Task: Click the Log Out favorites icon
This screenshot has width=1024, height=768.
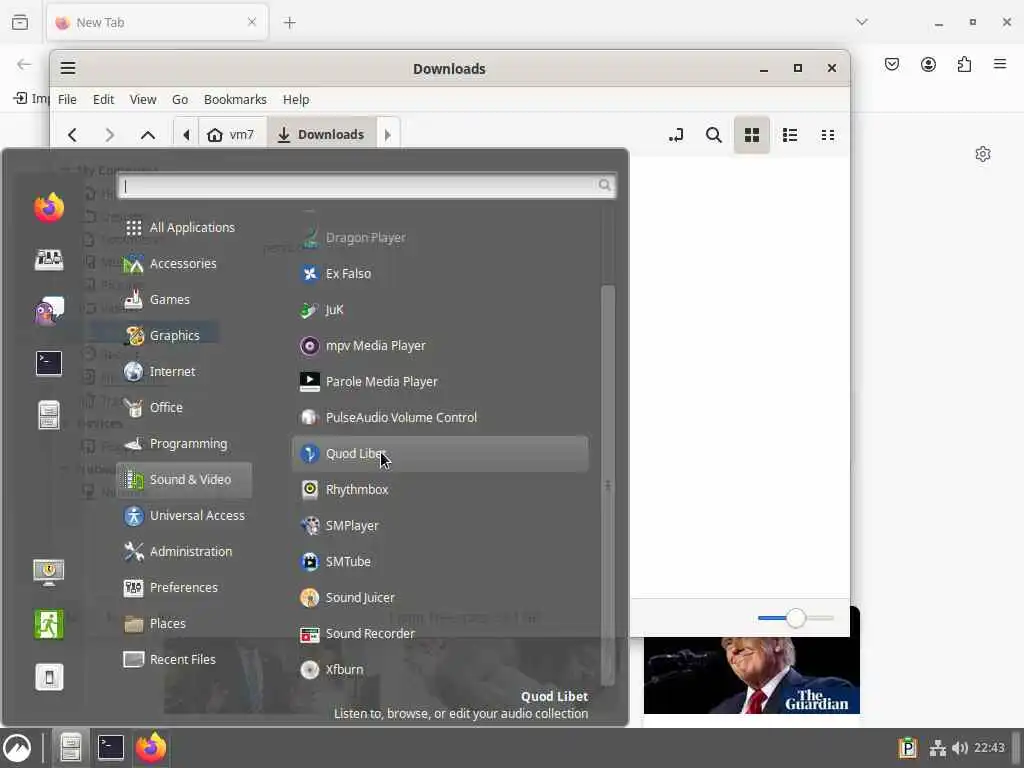Action: 49,624
